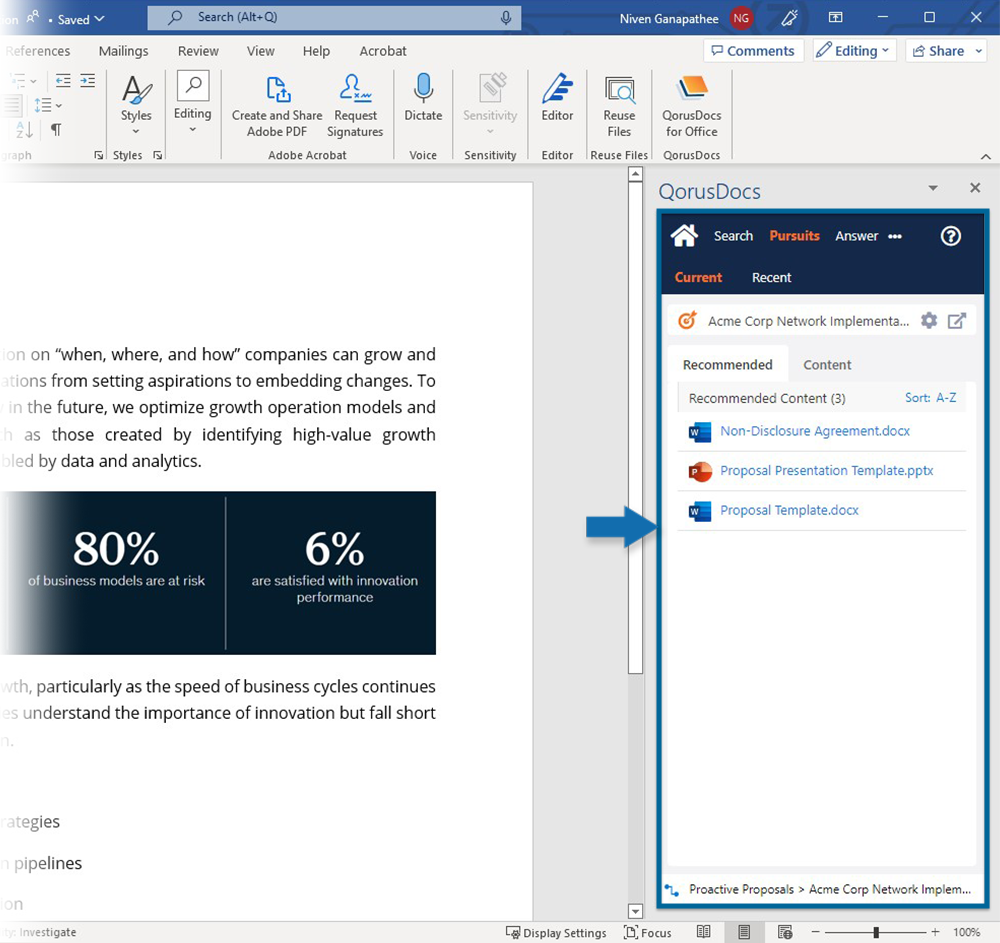Screen dimensions: 1000x943
Task: Open QorusDocs help question mark icon
Action: click(x=950, y=236)
